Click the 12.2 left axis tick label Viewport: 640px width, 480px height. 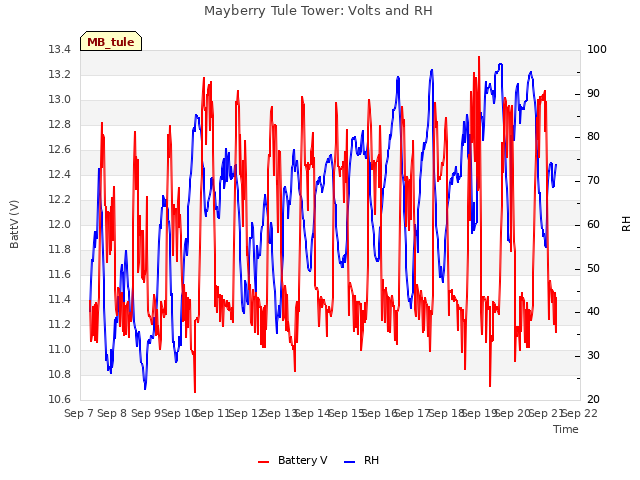(x=60, y=200)
